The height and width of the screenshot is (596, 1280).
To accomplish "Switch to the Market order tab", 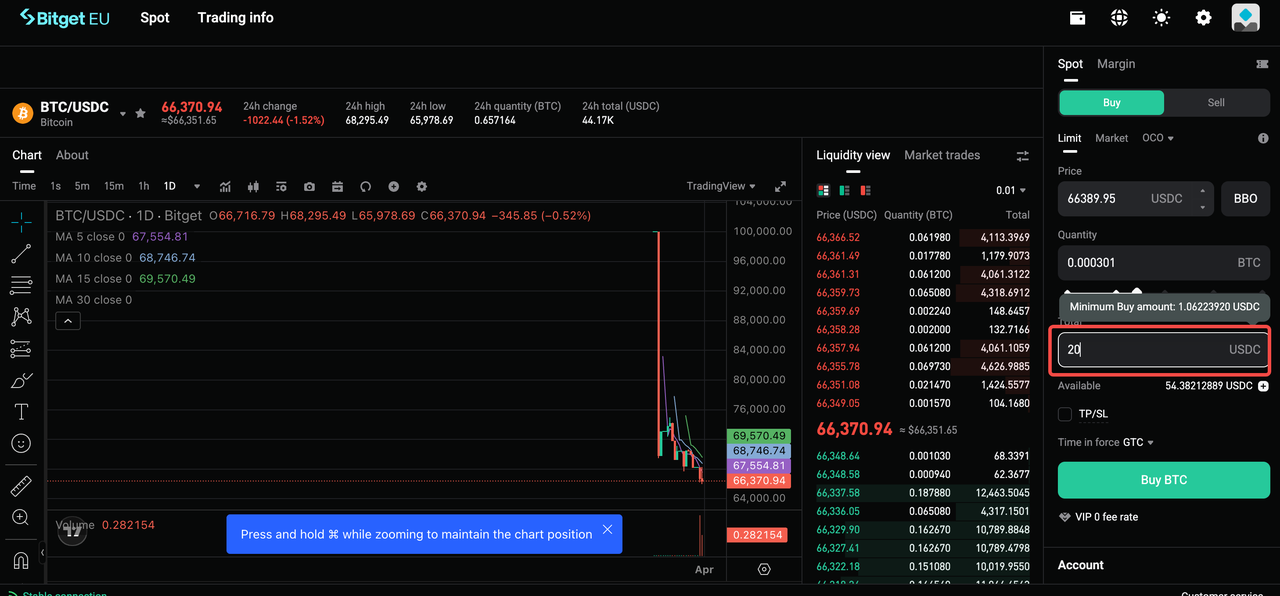I will [1111, 138].
